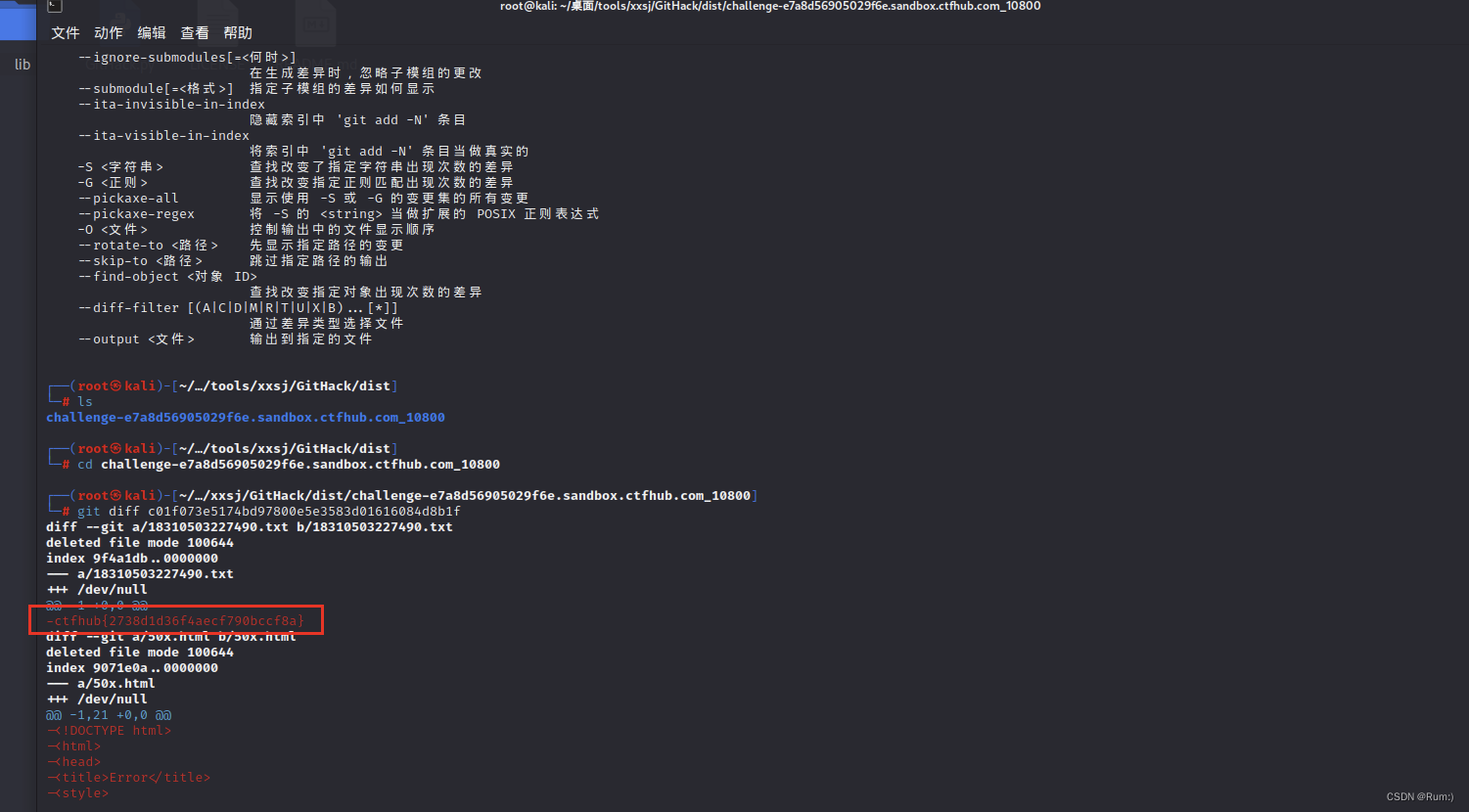Select the lib item in the left sidebar
This screenshot has height=812, width=1469.
[x=23, y=65]
